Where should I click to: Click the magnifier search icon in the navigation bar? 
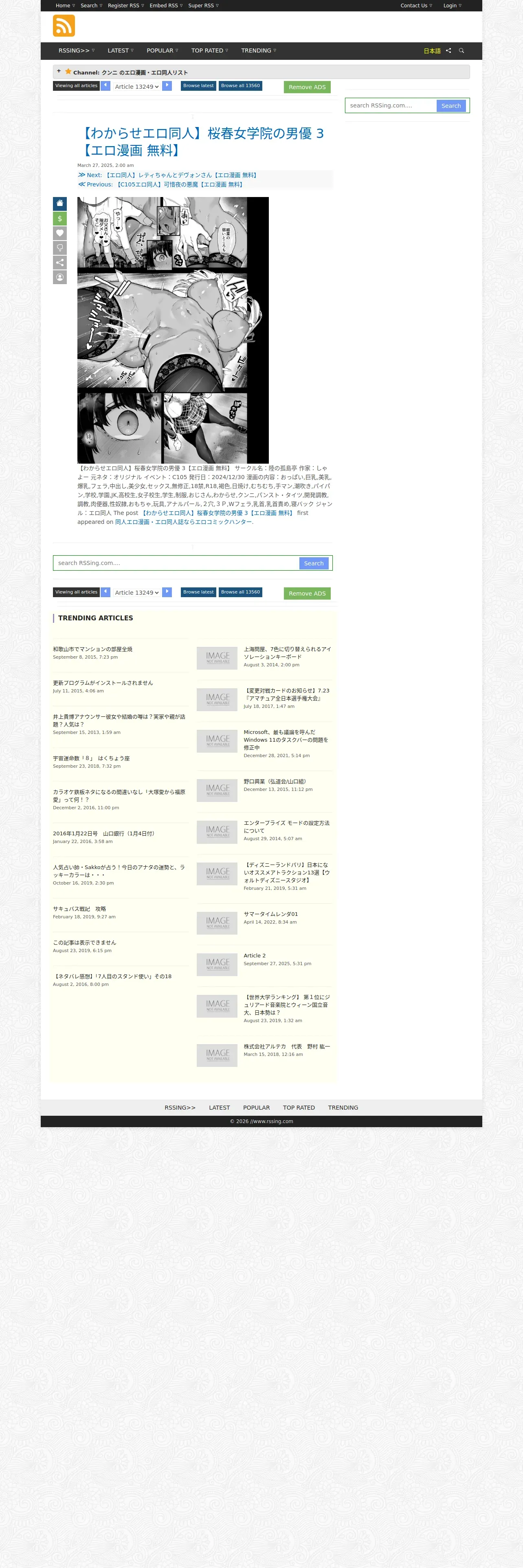click(x=461, y=50)
